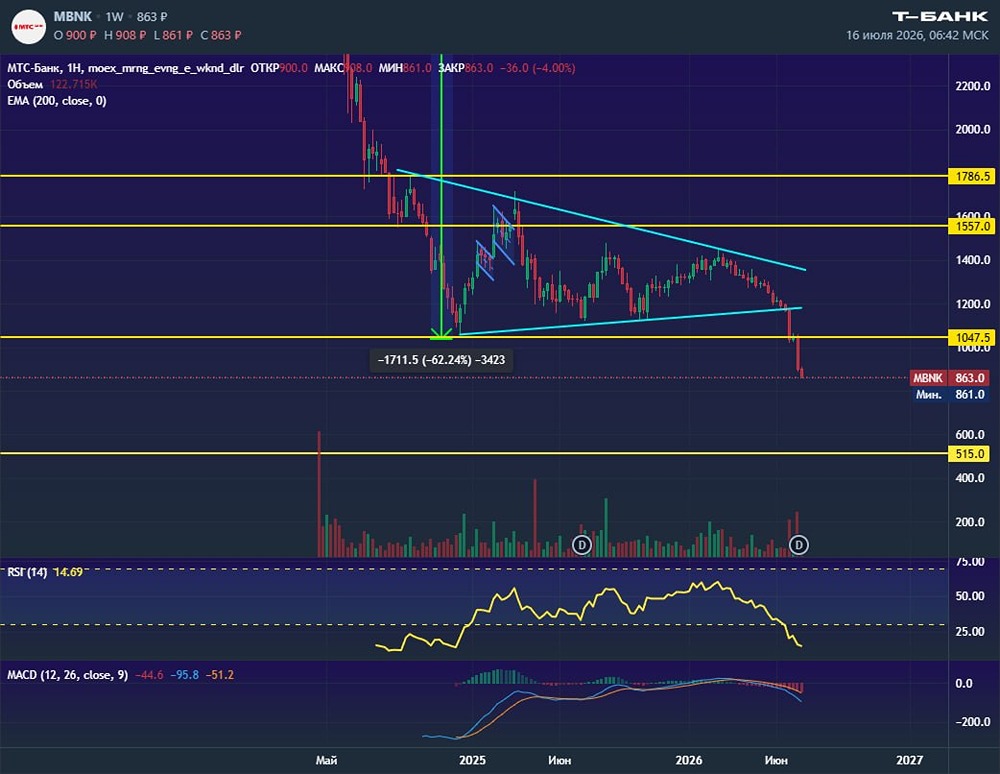Select the 1557.0 horizontal level label
This screenshot has width=1000, height=774.
point(973,226)
